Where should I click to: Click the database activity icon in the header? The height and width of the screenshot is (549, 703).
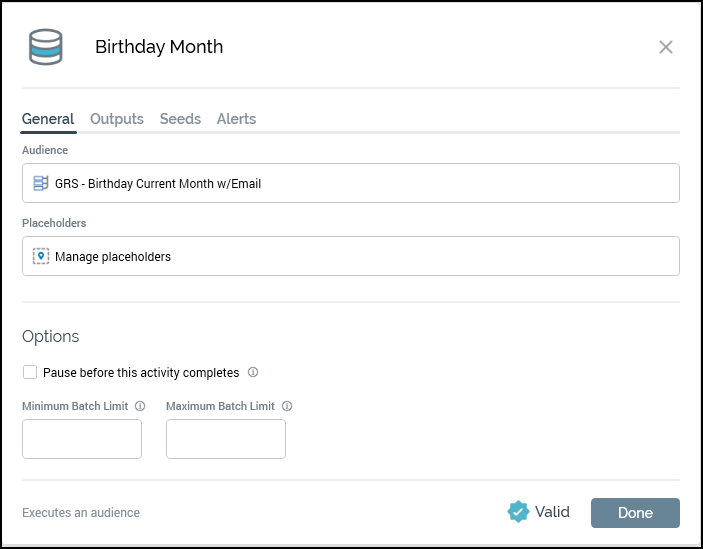point(45,47)
